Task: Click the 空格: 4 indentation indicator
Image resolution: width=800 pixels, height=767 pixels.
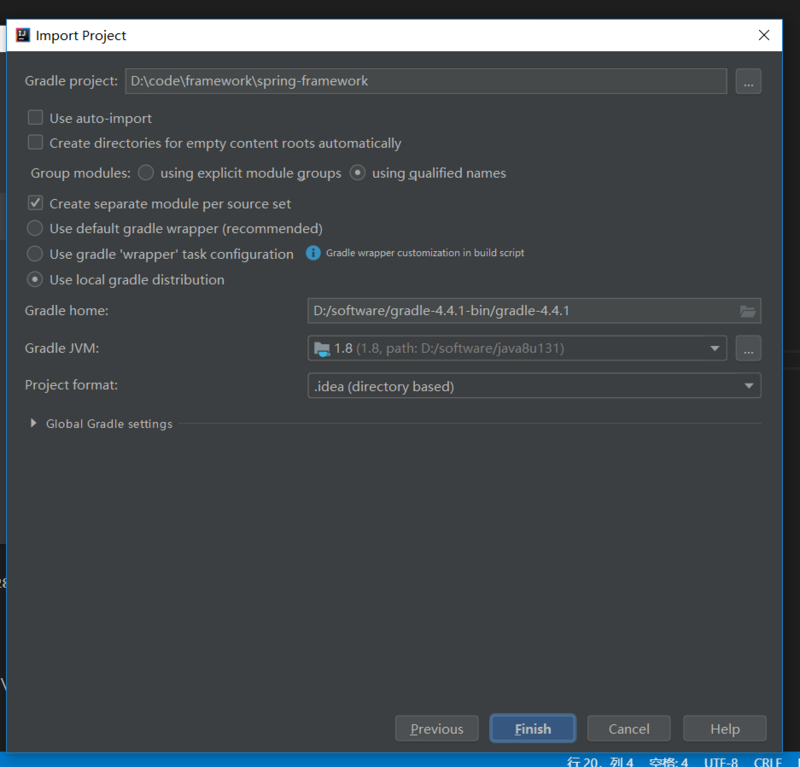Action: [668, 761]
